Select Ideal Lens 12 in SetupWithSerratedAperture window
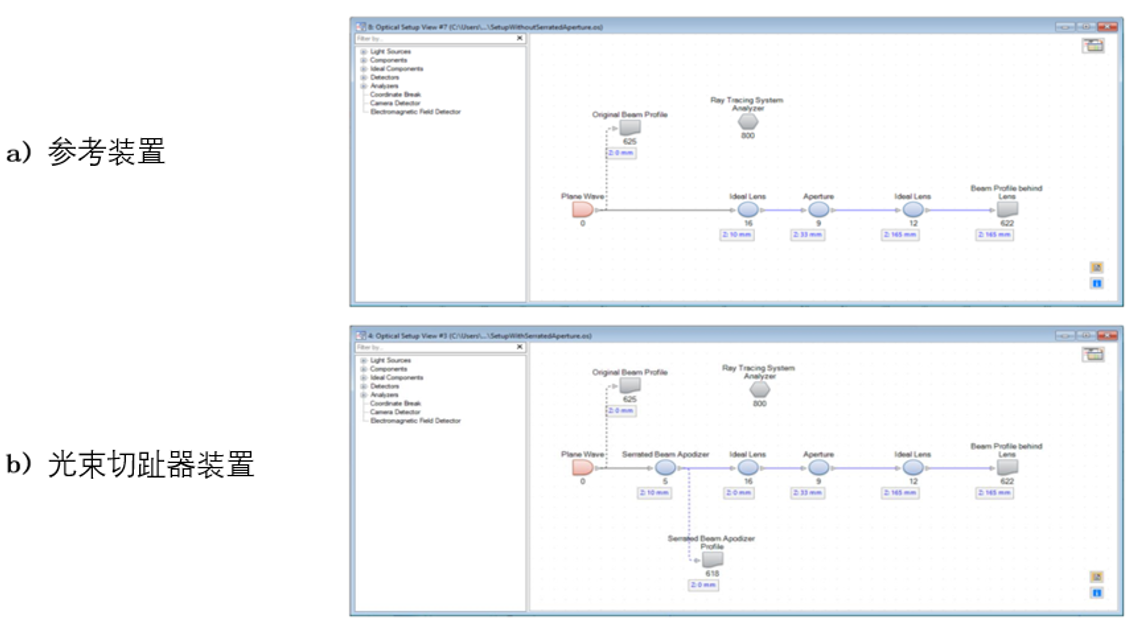1134x627 pixels. click(x=913, y=468)
